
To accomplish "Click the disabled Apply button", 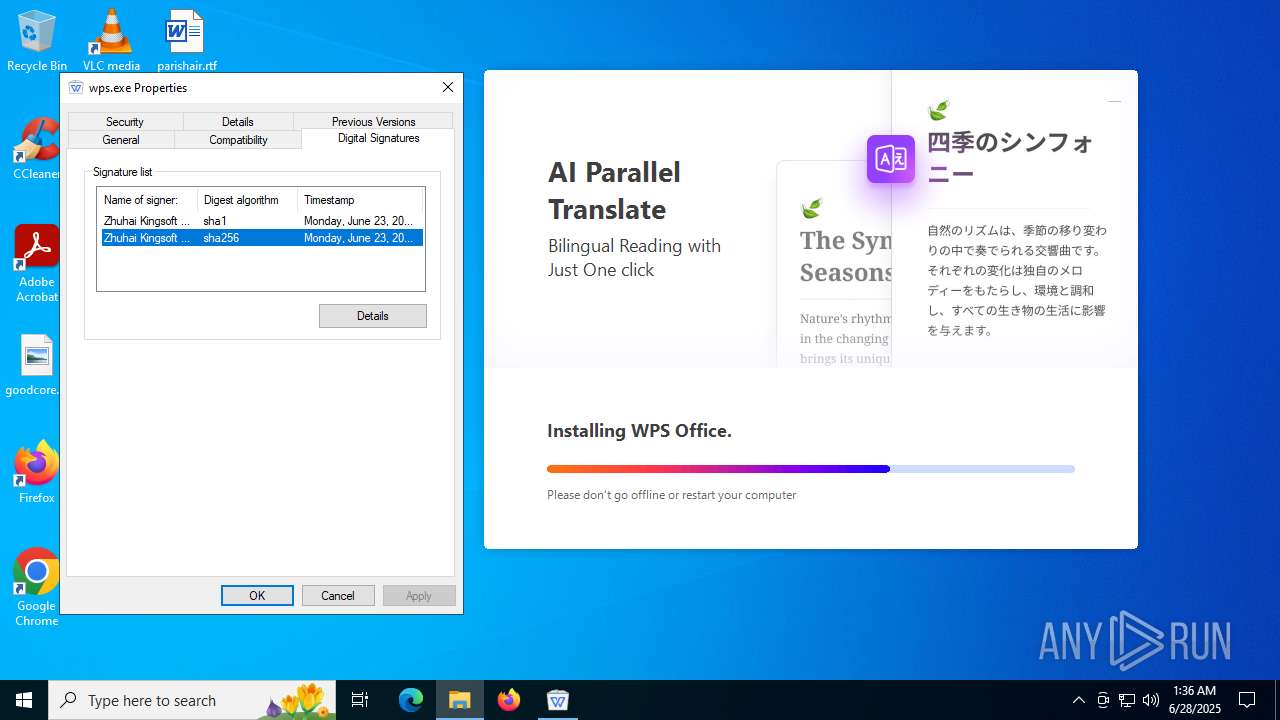I will coord(419,596).
